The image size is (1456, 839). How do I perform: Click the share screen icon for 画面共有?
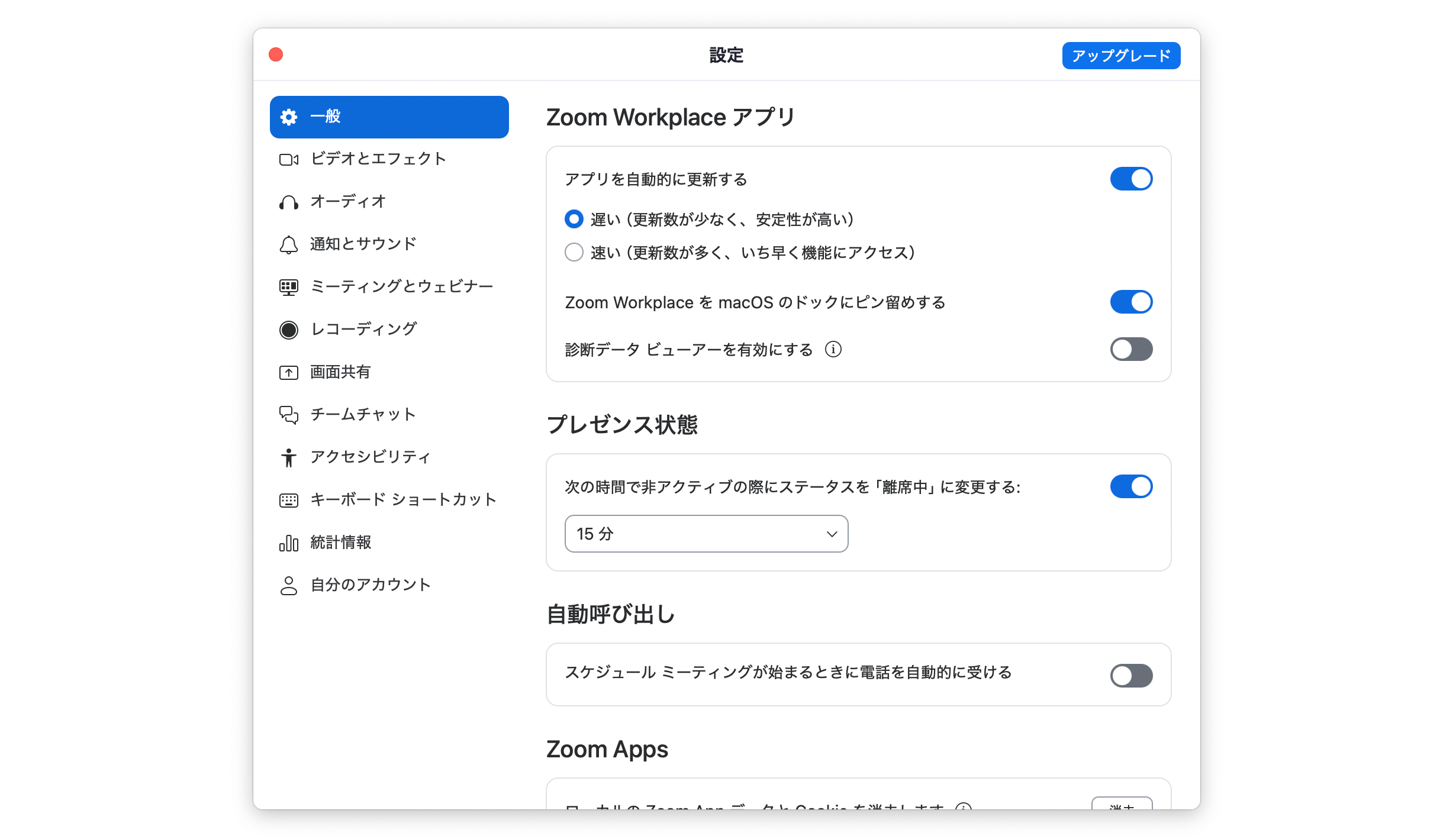289,372
